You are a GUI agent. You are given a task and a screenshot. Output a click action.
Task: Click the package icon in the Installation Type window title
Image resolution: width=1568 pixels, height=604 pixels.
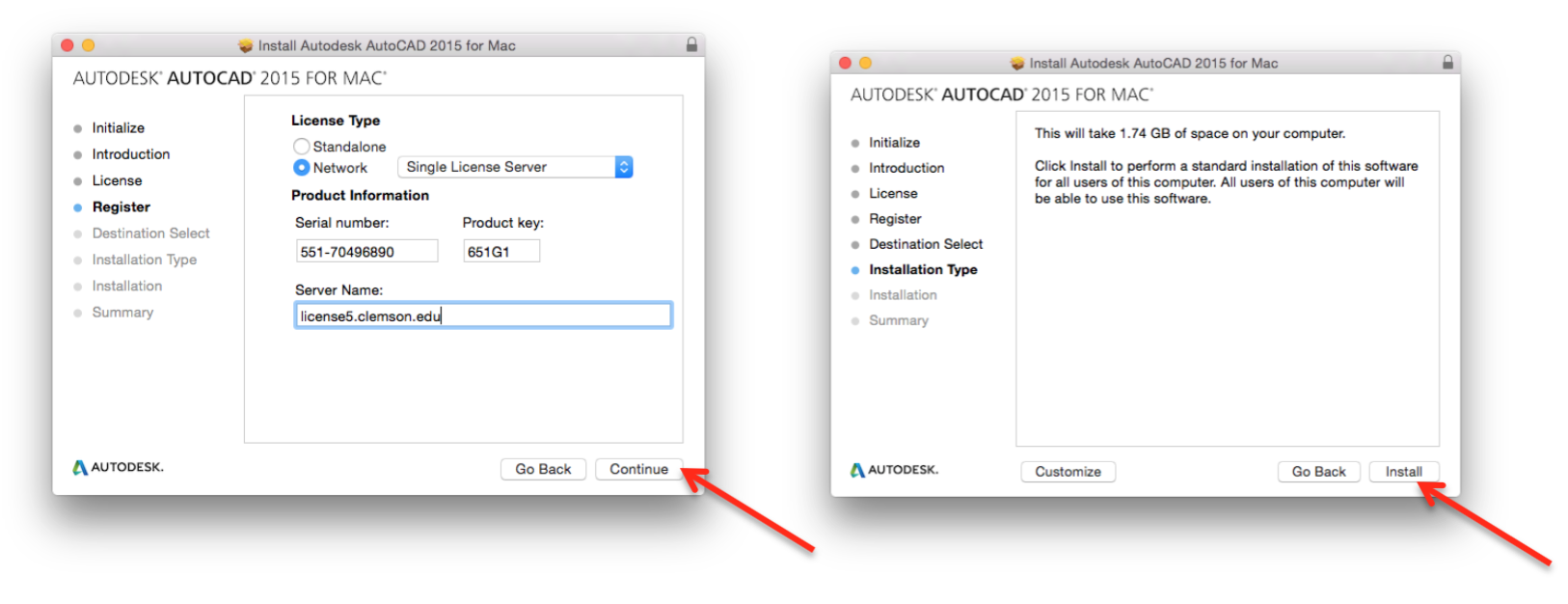pyautogui.click(x=1017, y=63)
